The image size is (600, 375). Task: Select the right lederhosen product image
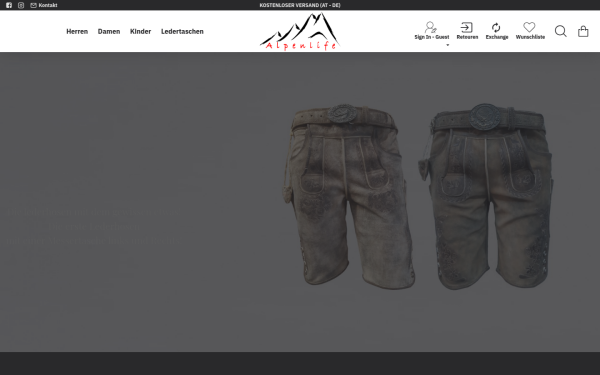[486, 196]
